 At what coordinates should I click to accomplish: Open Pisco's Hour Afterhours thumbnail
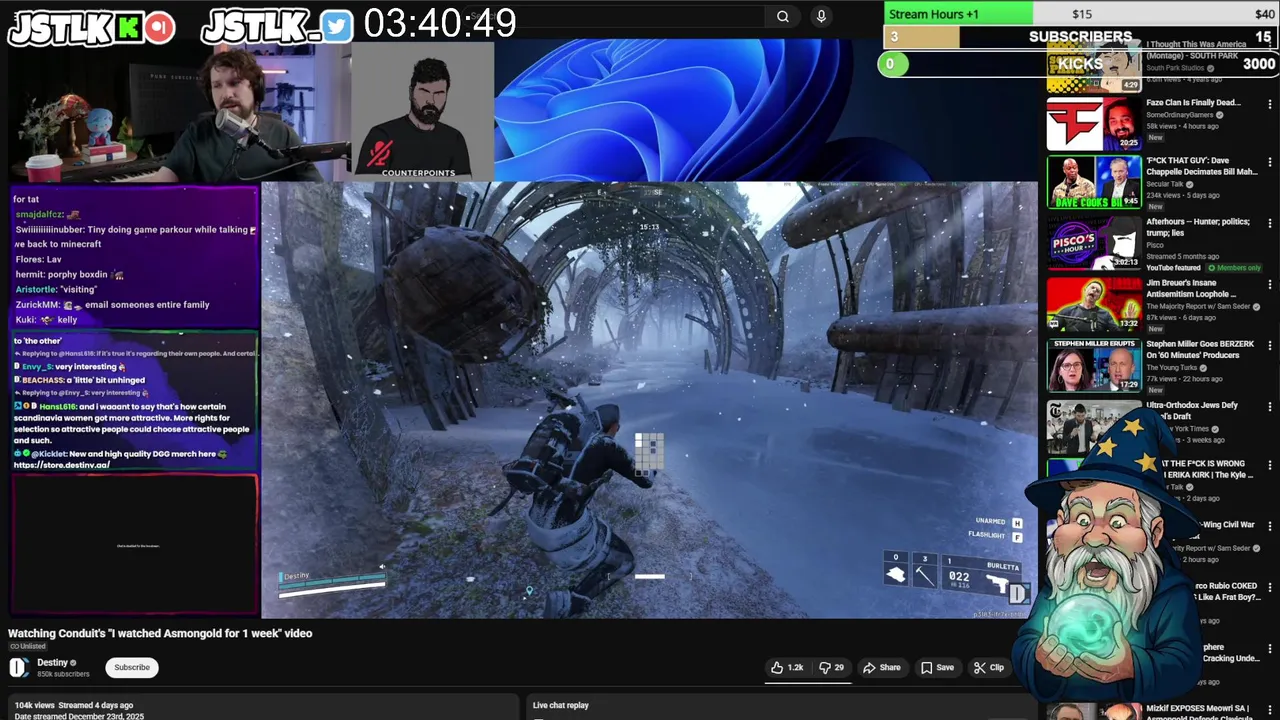point(1094,243)
